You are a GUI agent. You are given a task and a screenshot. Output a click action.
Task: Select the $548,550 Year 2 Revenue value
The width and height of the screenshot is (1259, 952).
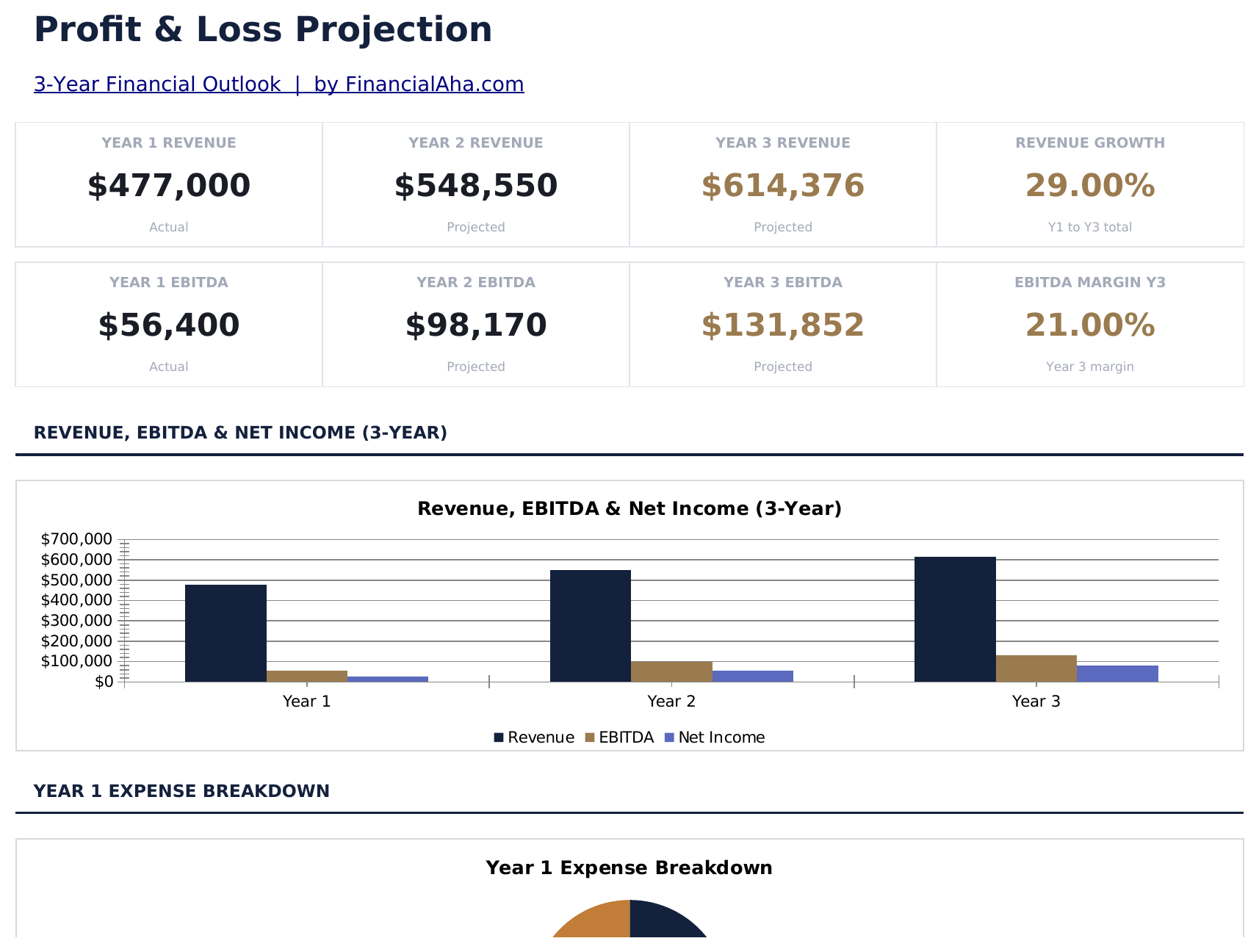tap(476, 186)
